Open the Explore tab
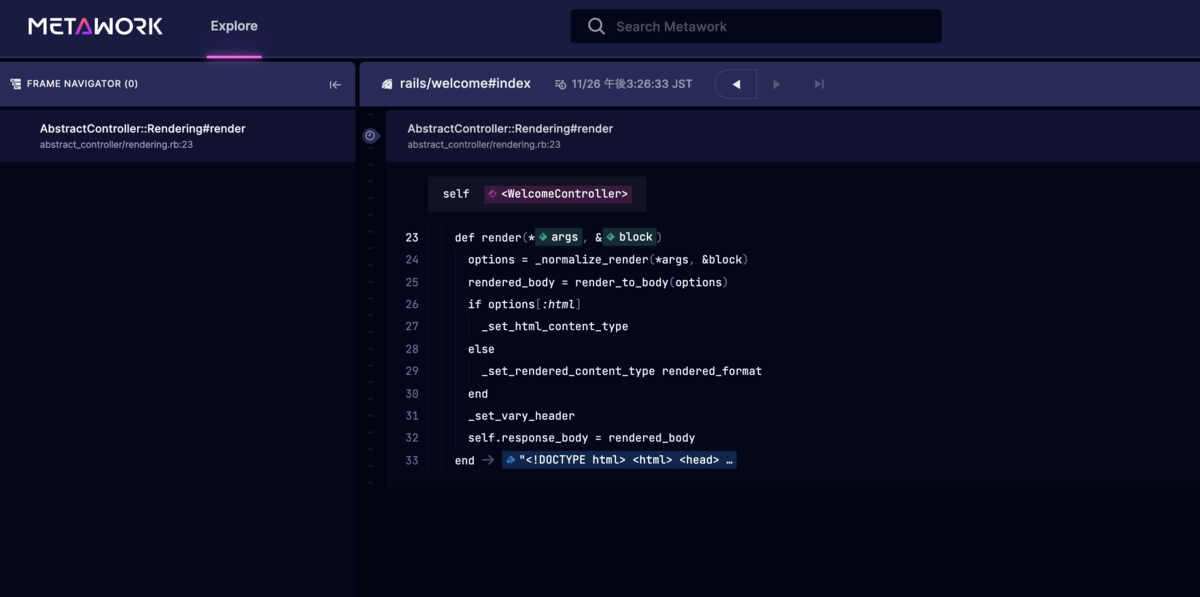The height and width of the screenshot is (597, 1200). coord(234,27)
